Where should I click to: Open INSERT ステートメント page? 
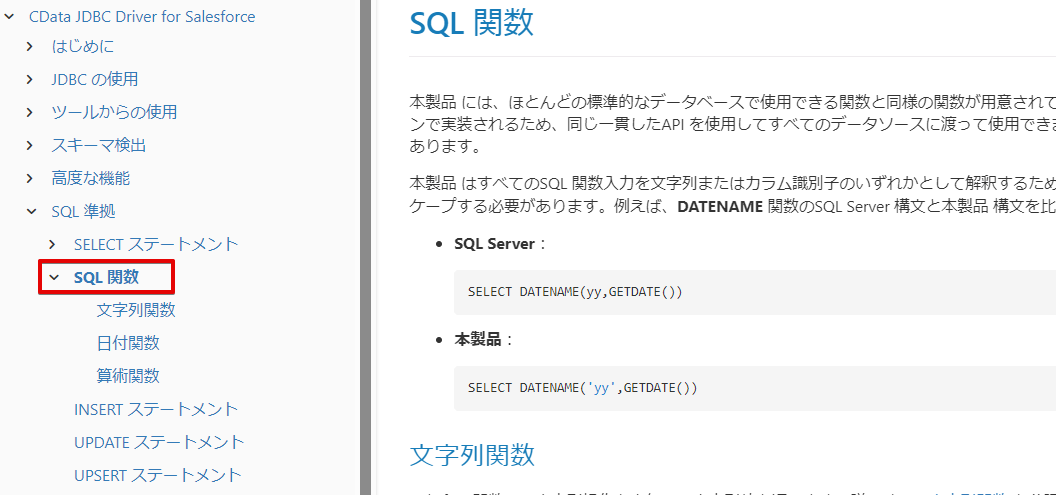pyautogui.click(x=156, y=409)
